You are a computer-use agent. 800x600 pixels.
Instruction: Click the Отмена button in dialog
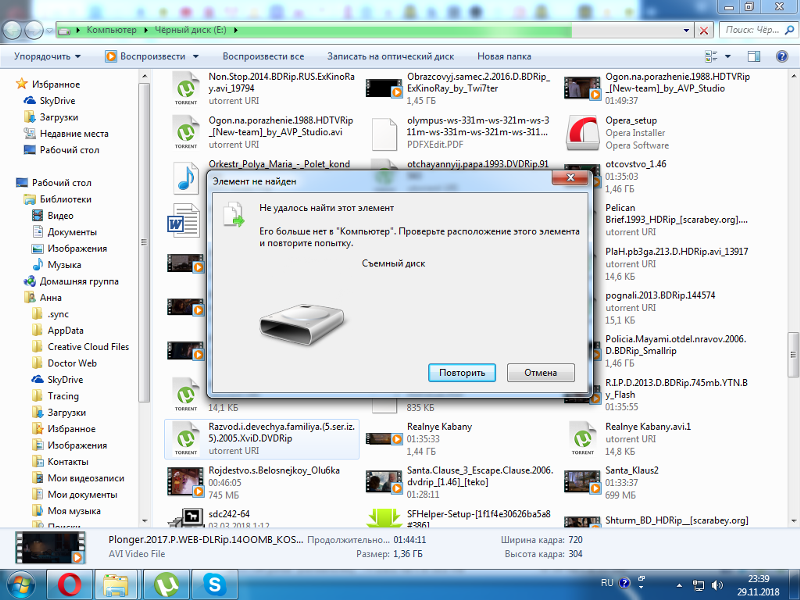coord(540,372)
